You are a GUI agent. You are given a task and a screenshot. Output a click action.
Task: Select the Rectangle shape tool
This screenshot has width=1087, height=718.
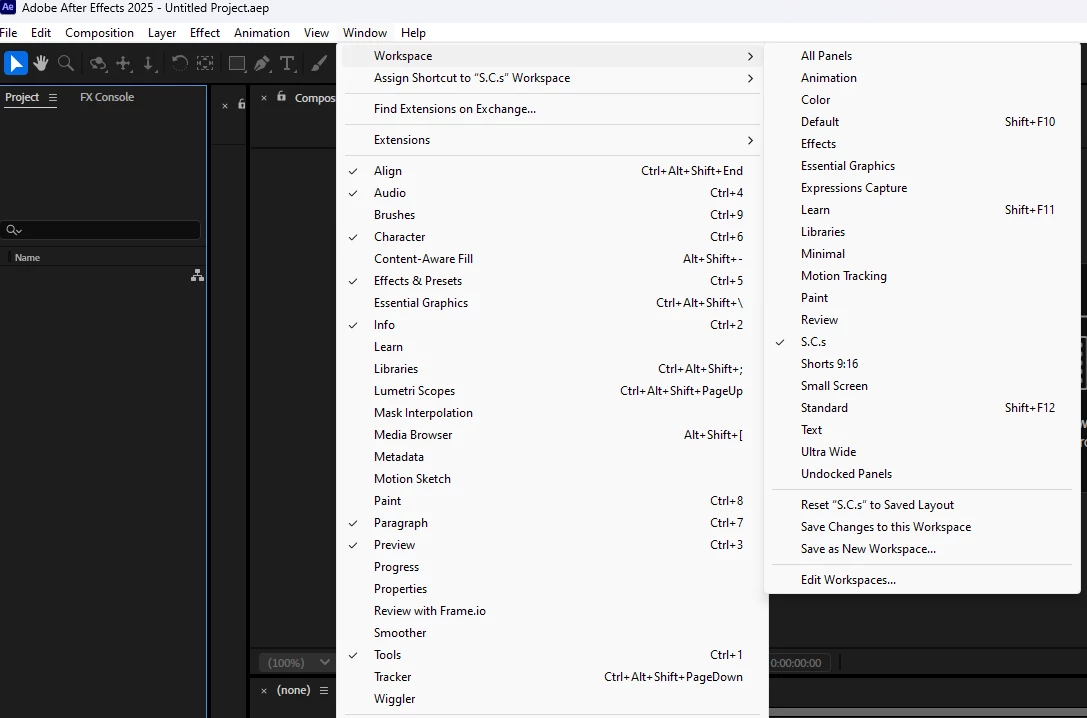(x=237, y=64)
